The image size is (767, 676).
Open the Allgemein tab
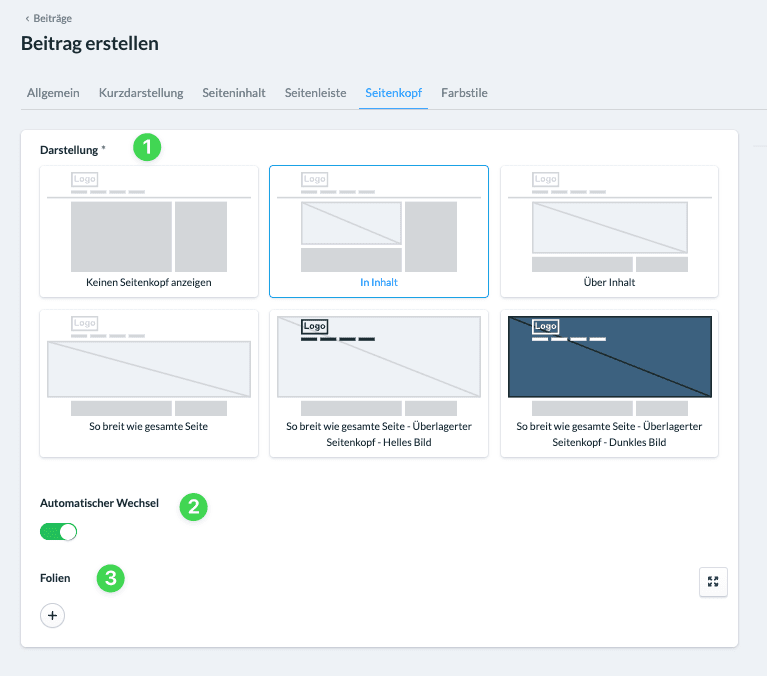click(x=53, y=93)
